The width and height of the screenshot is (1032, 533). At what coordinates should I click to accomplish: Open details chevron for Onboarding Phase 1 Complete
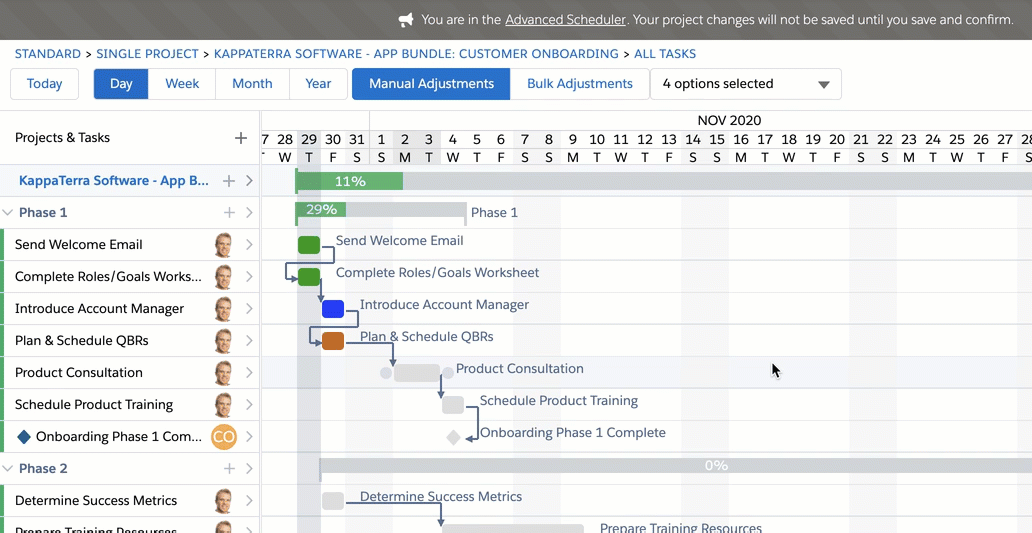coord(249,437)
